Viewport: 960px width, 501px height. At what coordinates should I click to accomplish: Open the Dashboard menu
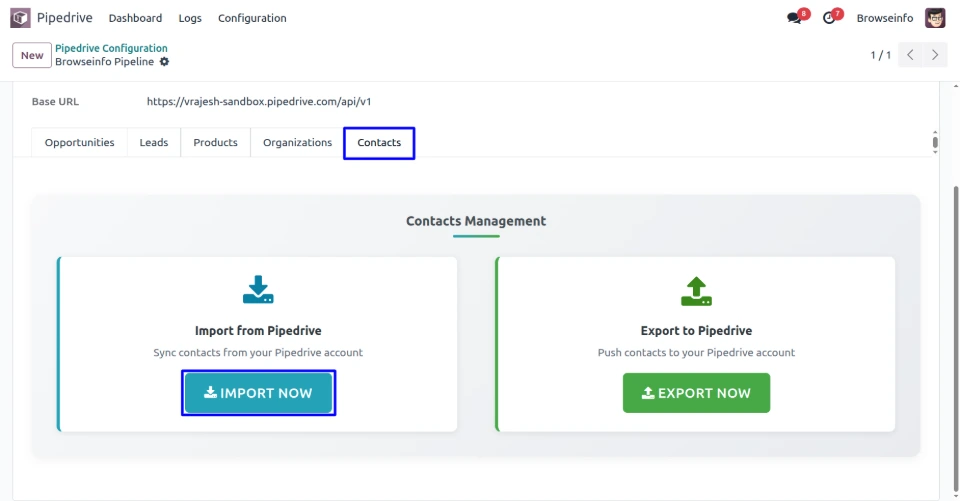[x=135, y=18]
